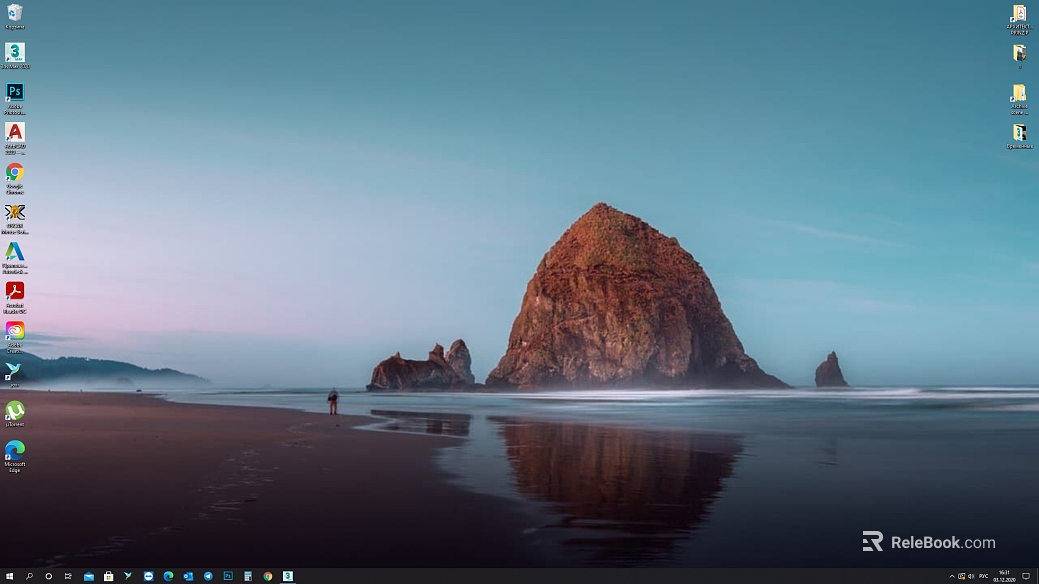Open Adobe Photoshop desktop shortcut

(x=14, y=92)
